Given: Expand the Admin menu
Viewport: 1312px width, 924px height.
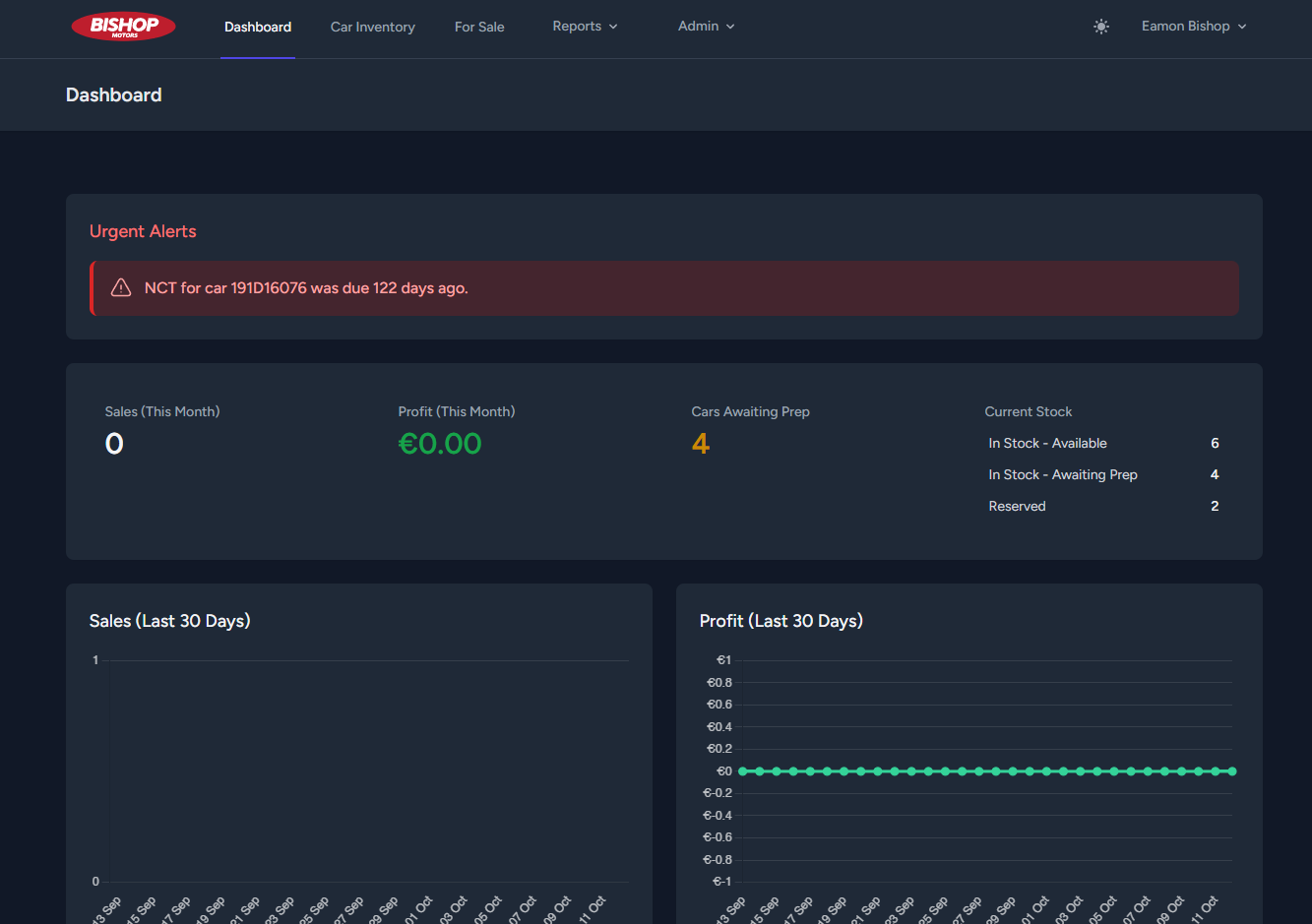Looking at the screenshot, I should click(706, 27).
